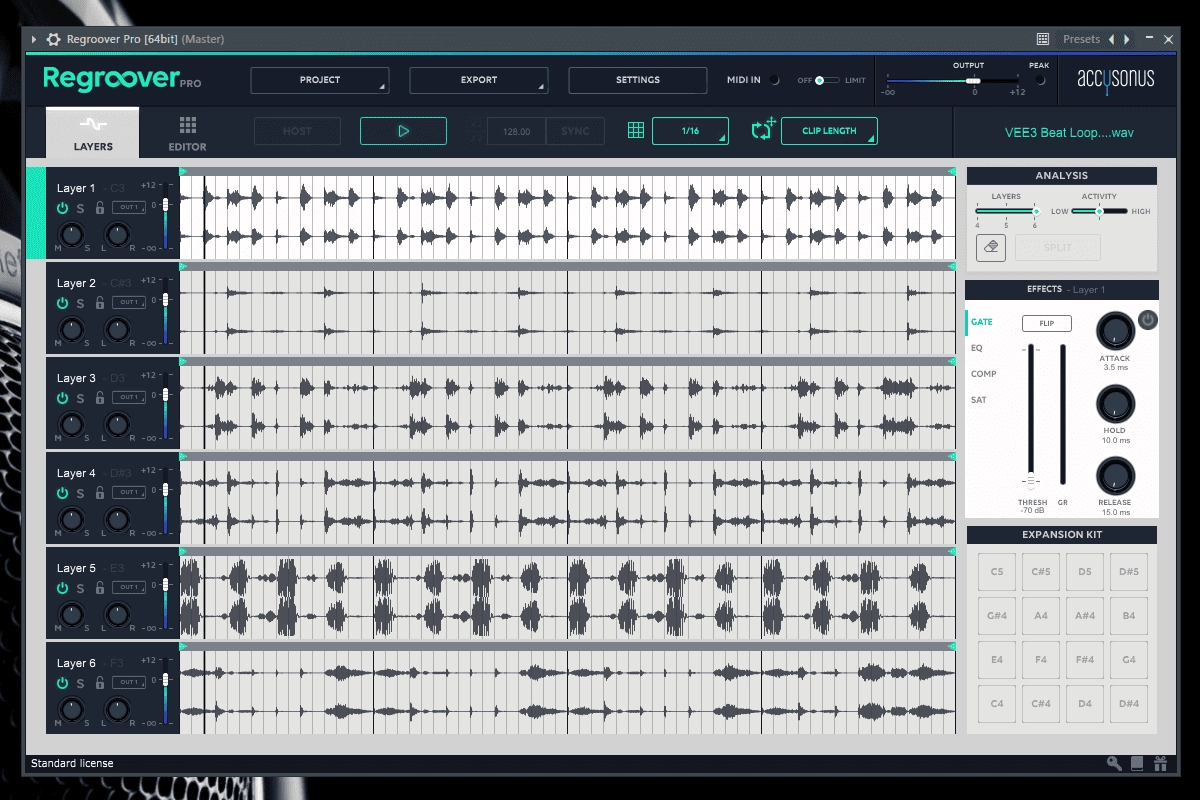Open the 1/16 grid resolution dropdown
This screenshot has width=1200, height=800.
coord(690,131)
